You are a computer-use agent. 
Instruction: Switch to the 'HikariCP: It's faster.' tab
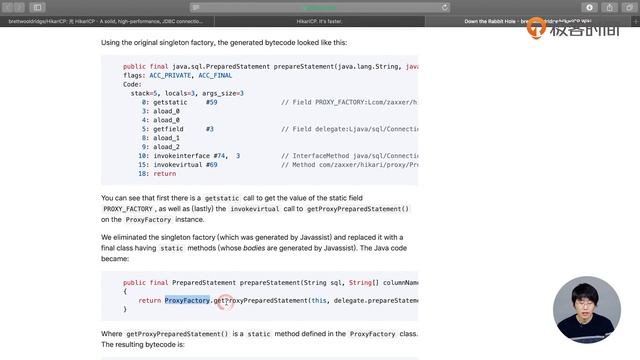(x=319, y=21)
